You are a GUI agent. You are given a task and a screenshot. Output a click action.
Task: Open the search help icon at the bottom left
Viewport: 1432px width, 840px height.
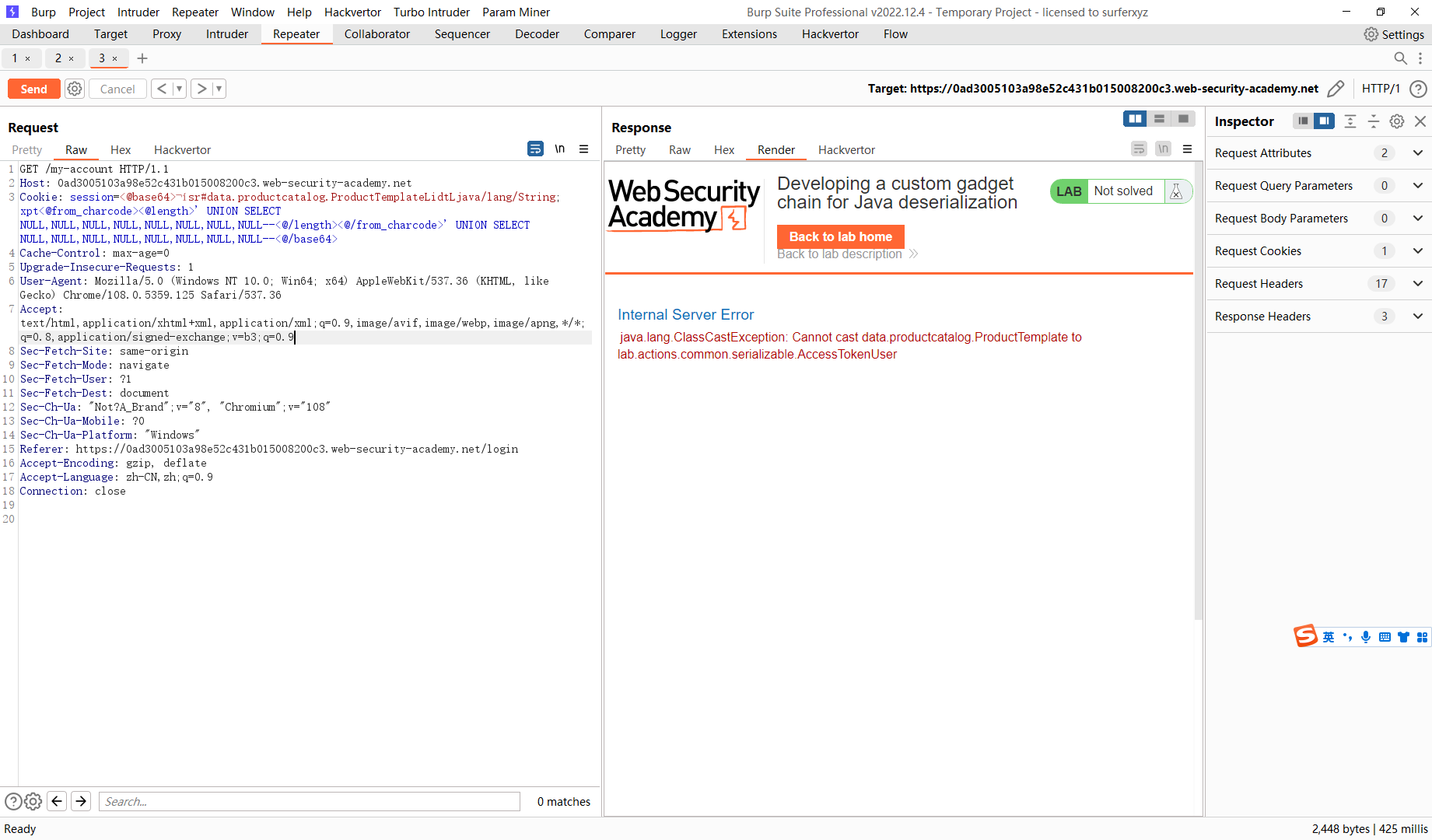pos(13,801)
